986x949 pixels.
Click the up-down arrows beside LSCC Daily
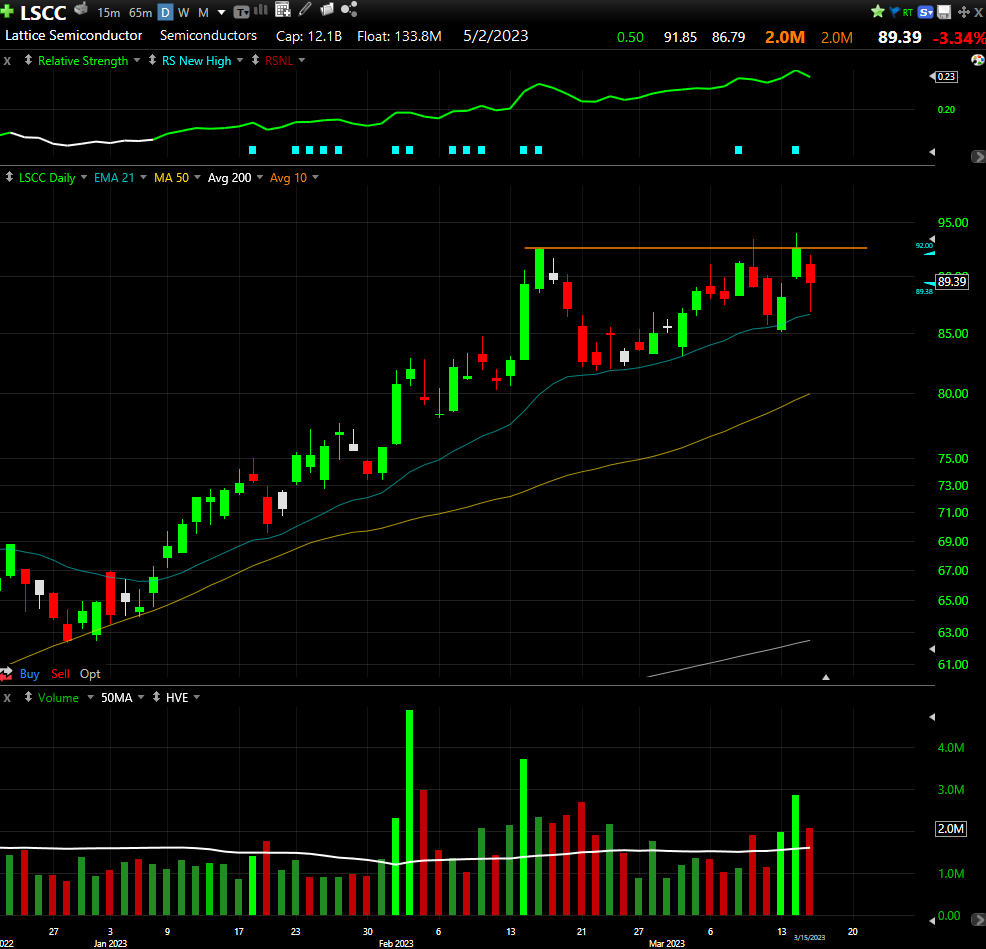[9, 177]
